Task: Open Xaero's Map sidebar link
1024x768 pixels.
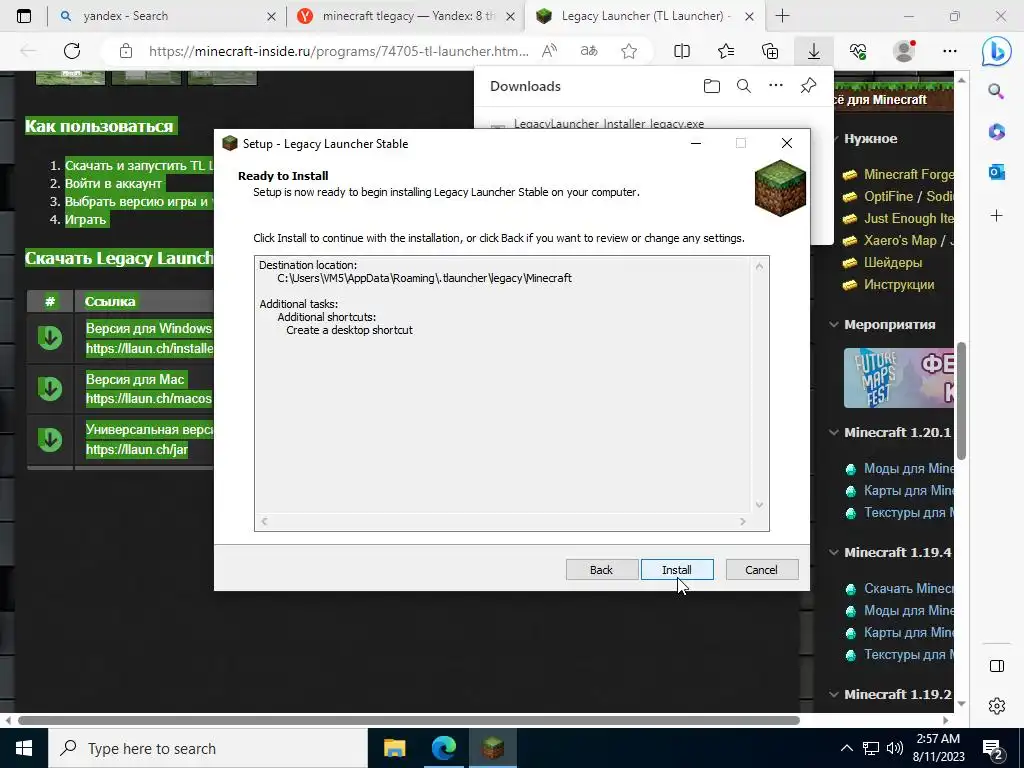Action: click(x=908, y=240)
